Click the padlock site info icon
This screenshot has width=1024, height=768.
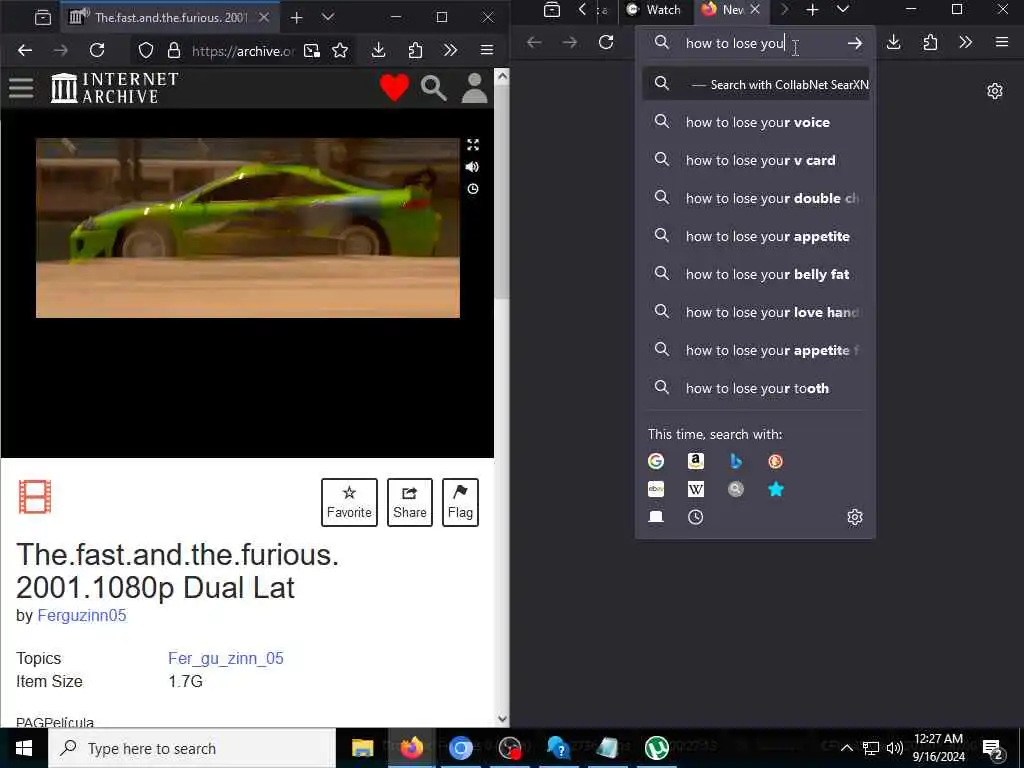coord(174,50)
